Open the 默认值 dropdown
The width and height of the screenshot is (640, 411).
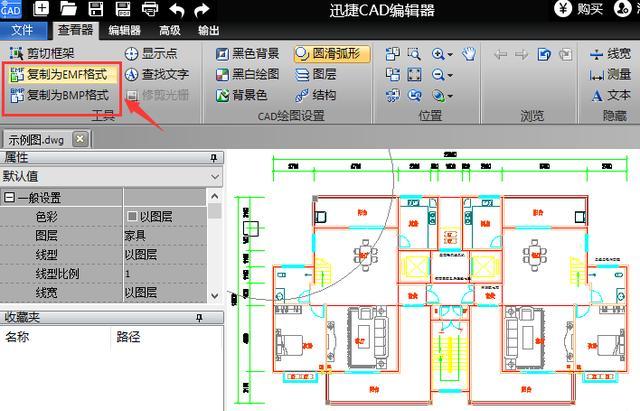215,177
